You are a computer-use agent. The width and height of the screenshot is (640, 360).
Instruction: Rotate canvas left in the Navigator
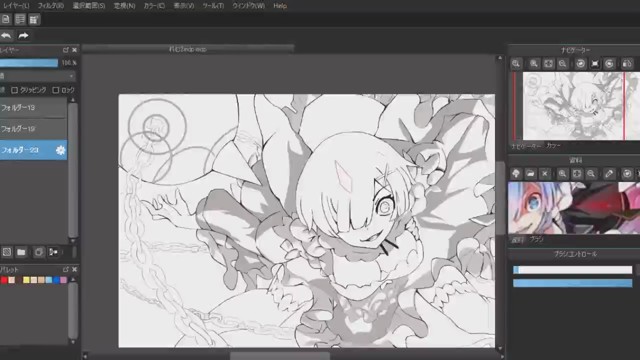[581, 64]
